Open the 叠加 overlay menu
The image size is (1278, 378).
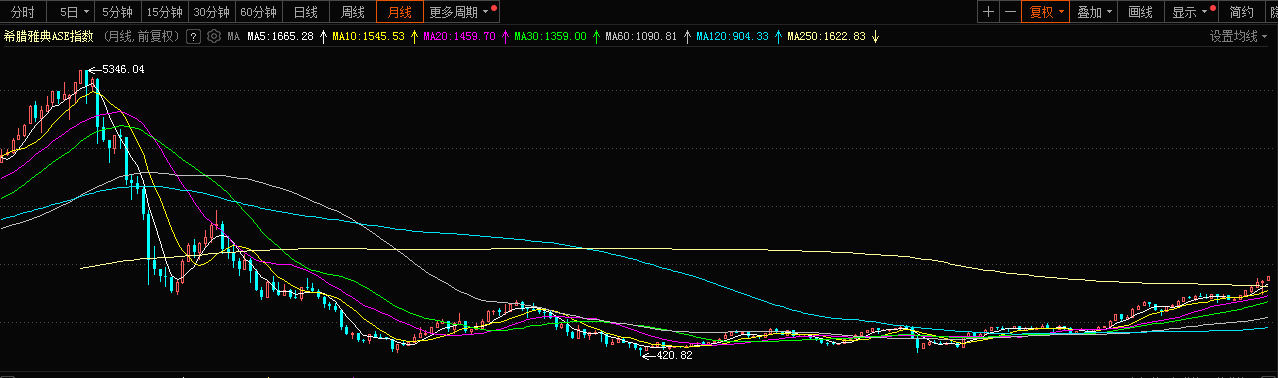click(x=1095, y=12)
